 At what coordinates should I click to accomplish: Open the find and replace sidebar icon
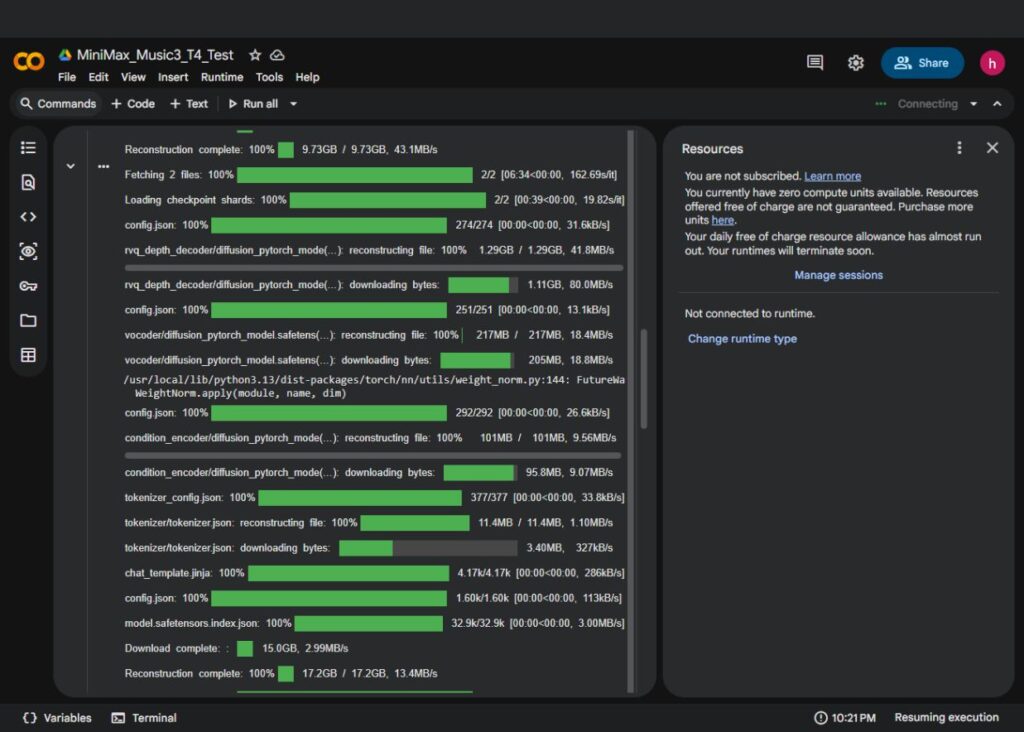click(x=28, y=182)
